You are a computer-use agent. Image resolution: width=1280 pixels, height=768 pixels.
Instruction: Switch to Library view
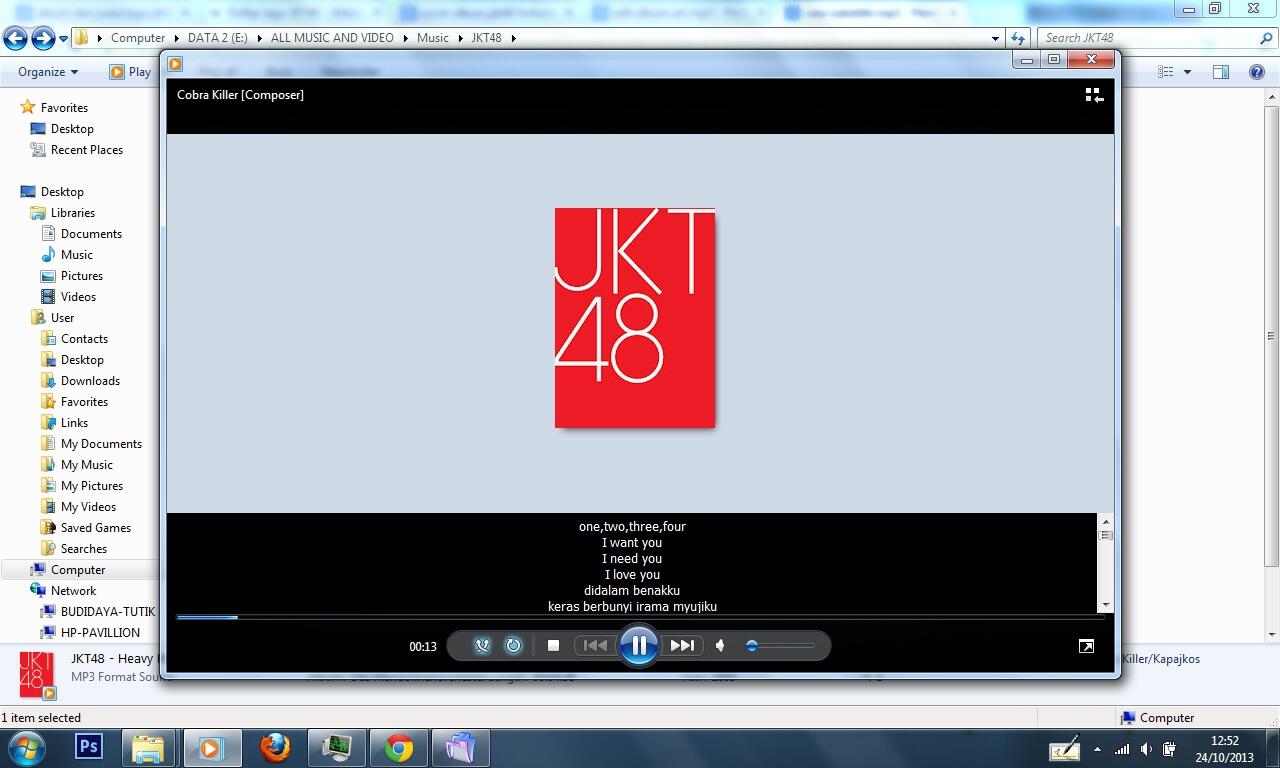tap(1094, 95)
